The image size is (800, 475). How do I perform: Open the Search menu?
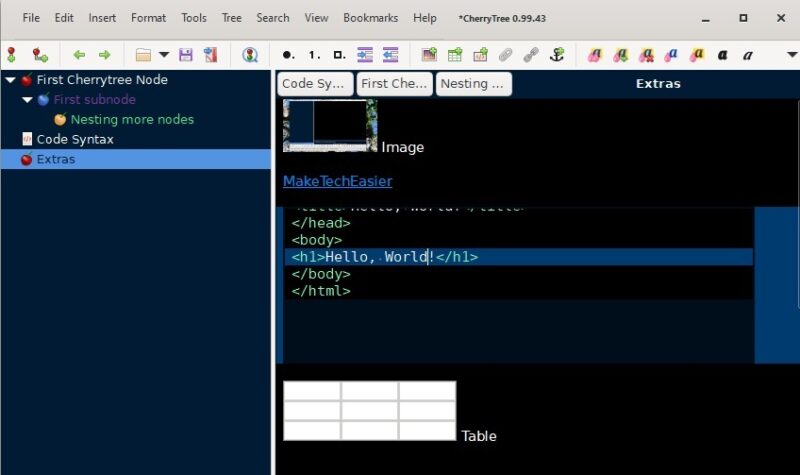[273, 18]
